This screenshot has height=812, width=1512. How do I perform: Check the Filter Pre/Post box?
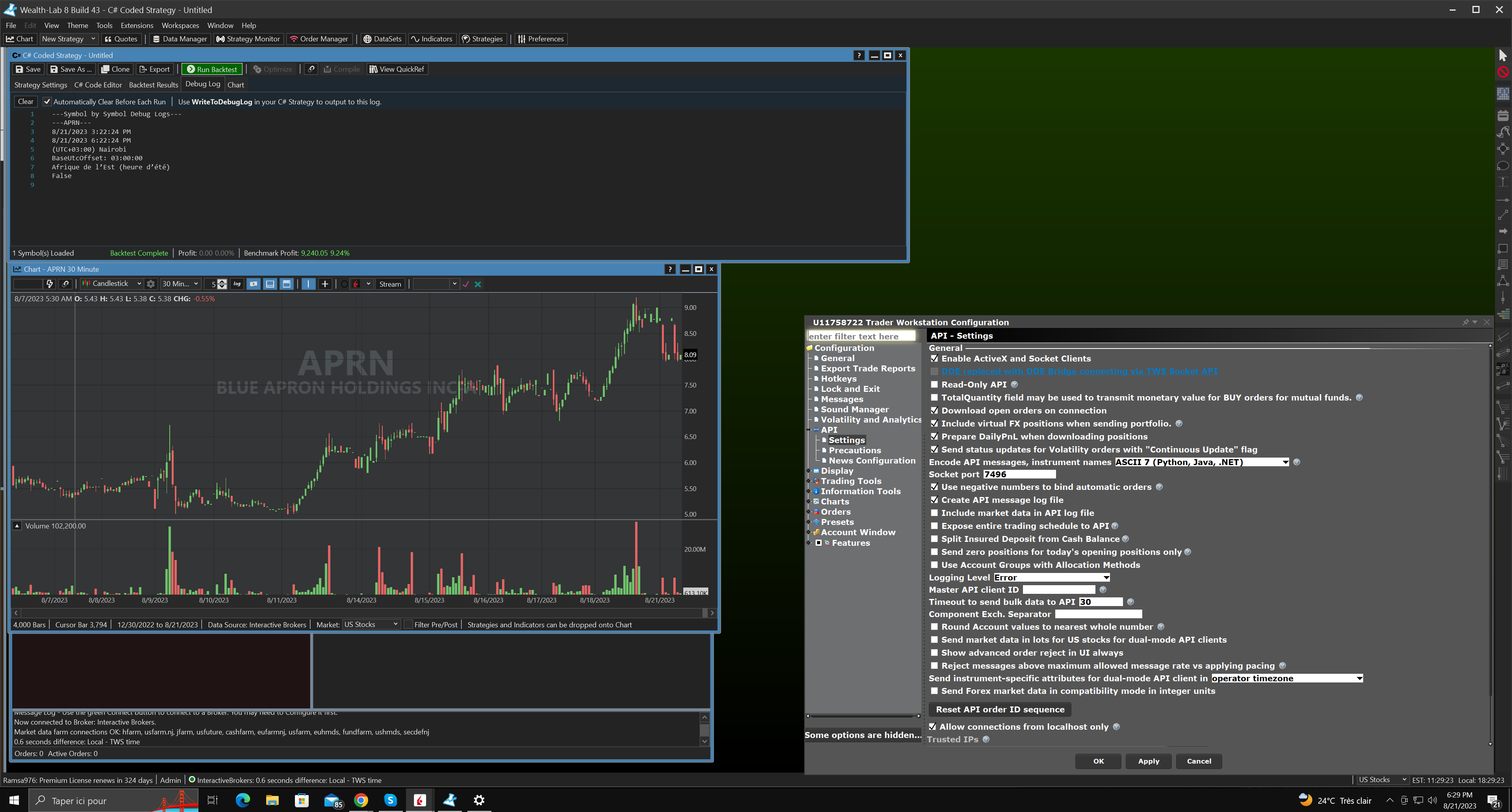pos(409,625)
